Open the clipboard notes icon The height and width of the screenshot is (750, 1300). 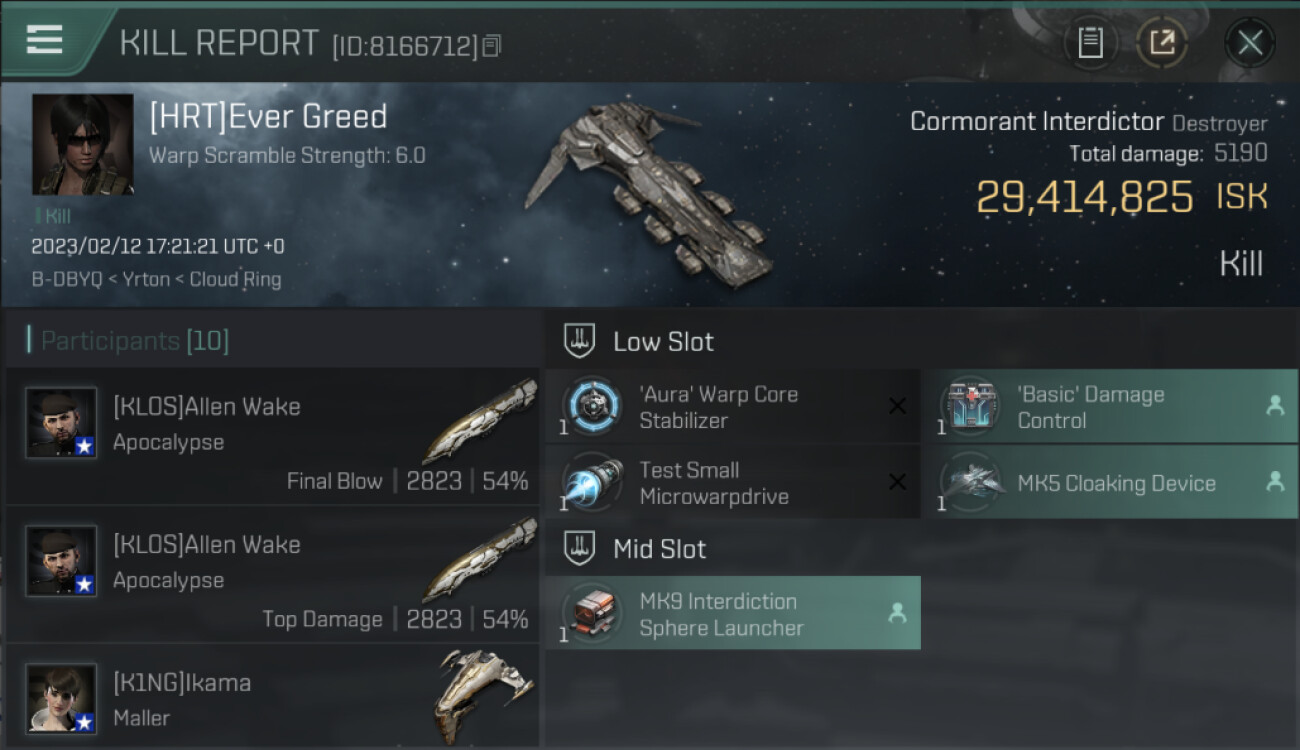[x=1090, y=42]
